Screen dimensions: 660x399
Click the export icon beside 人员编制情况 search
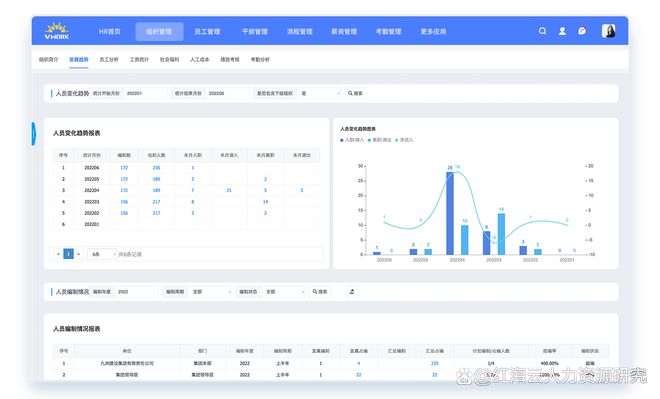tap(352, 291)
